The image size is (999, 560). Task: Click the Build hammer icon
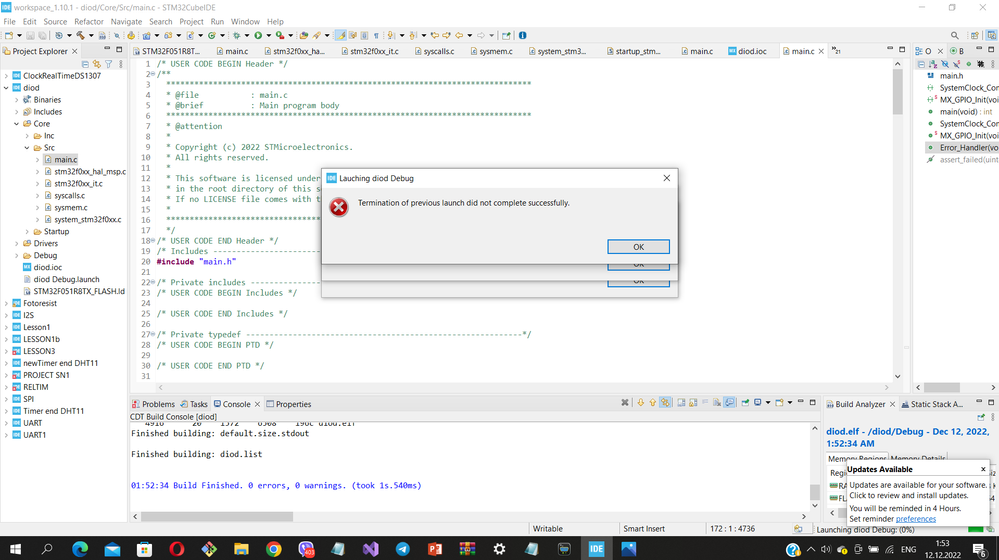pos(80,36)
